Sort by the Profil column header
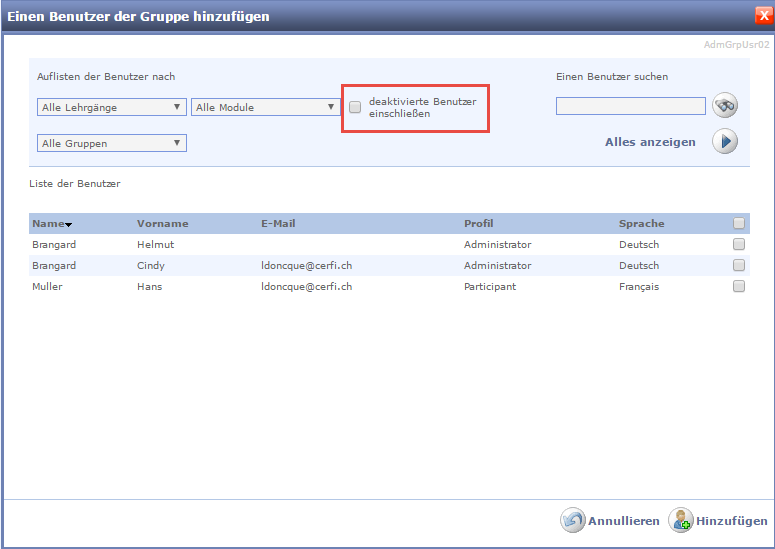 478,224
